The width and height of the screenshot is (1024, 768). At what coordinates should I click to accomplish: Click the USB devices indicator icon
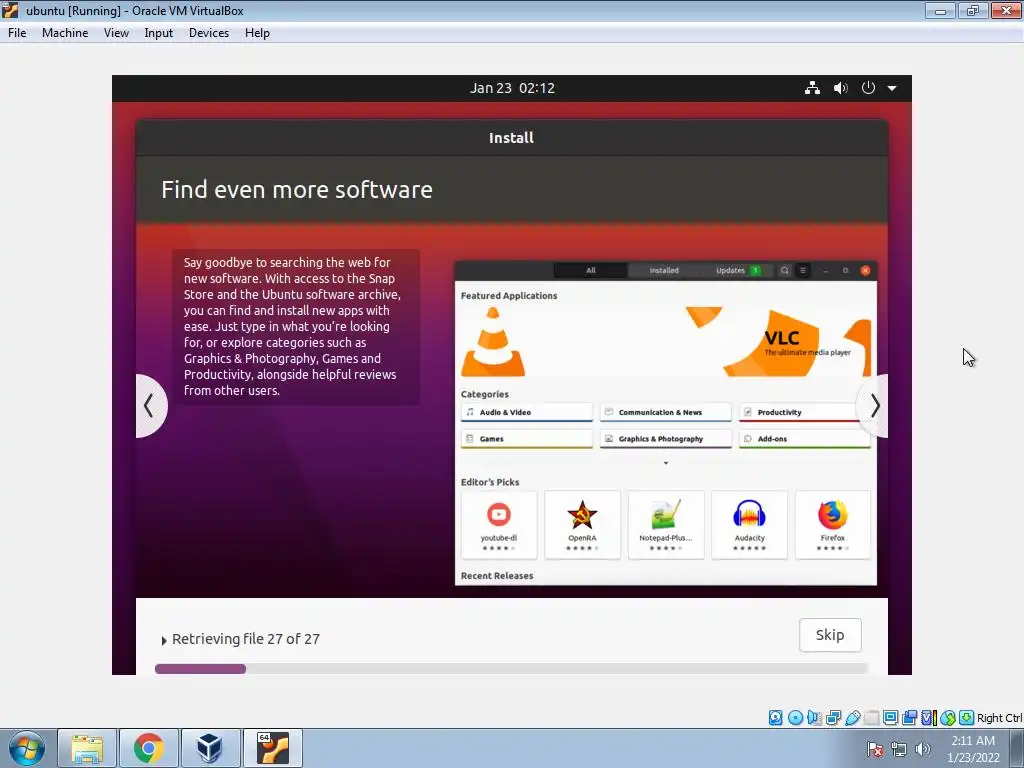(x=852, y=718)
